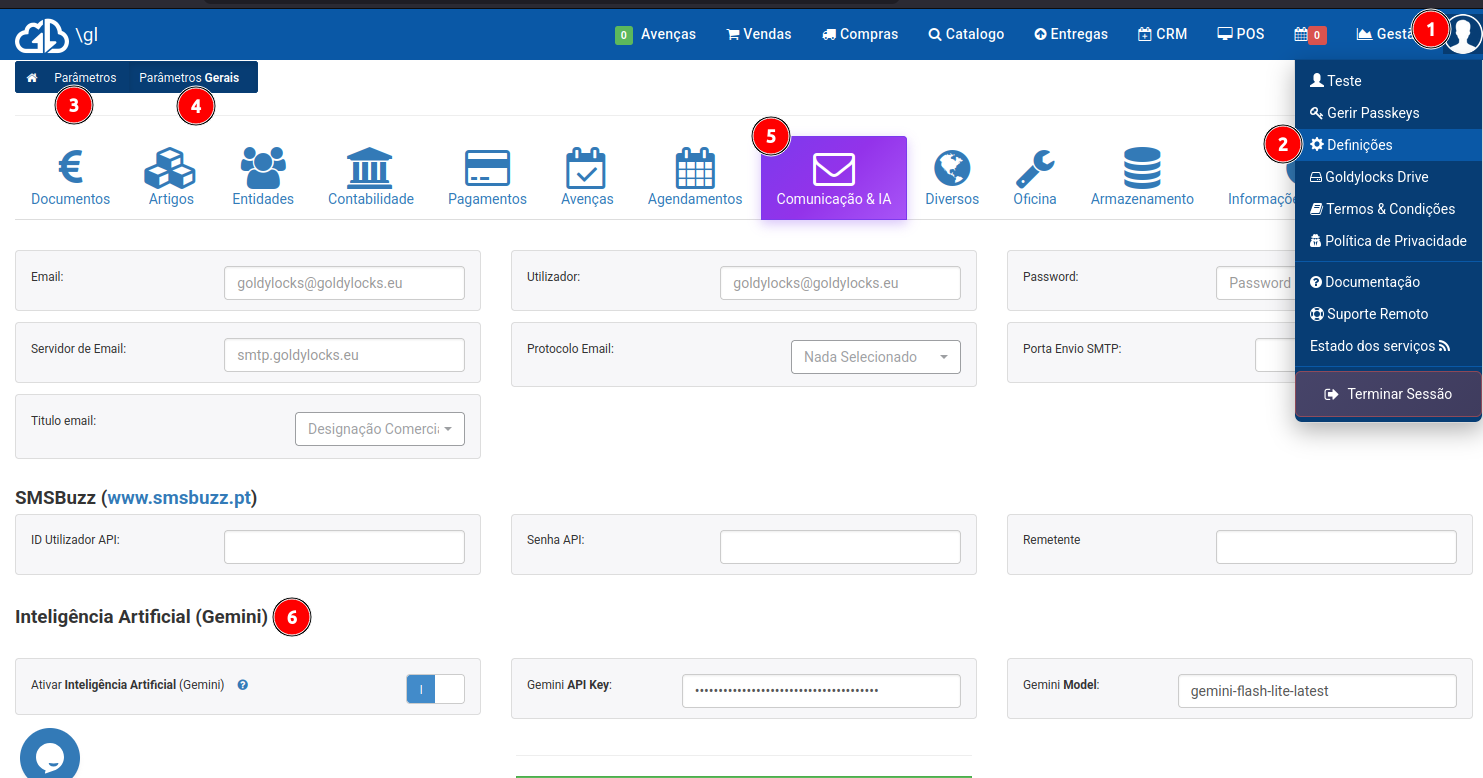This screenshot has height=778, width=1483.
Task: Open the Catalogo menu
Action: 966,34
